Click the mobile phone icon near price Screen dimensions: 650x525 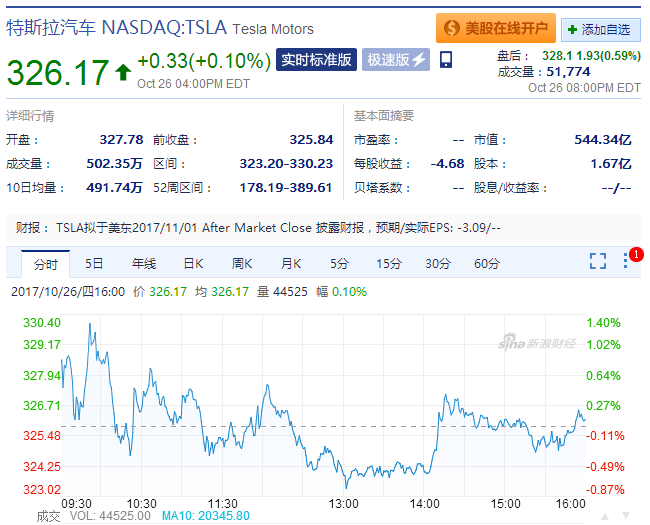coord(446,60)
